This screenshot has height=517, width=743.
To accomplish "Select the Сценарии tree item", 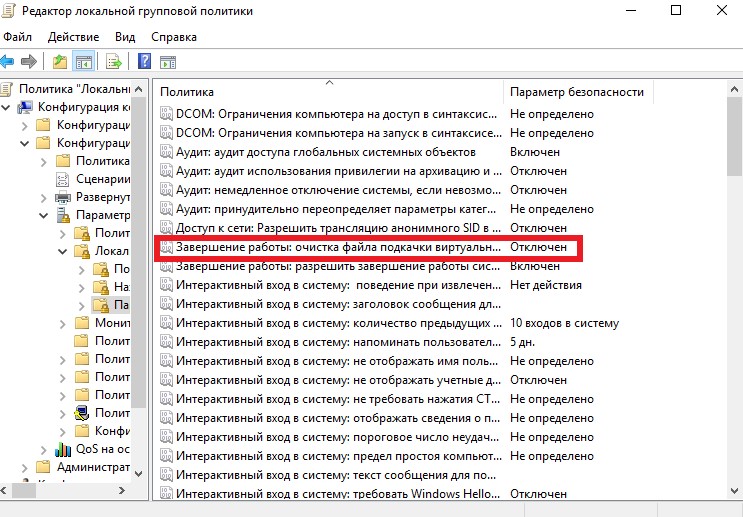I will coord(103,179).
